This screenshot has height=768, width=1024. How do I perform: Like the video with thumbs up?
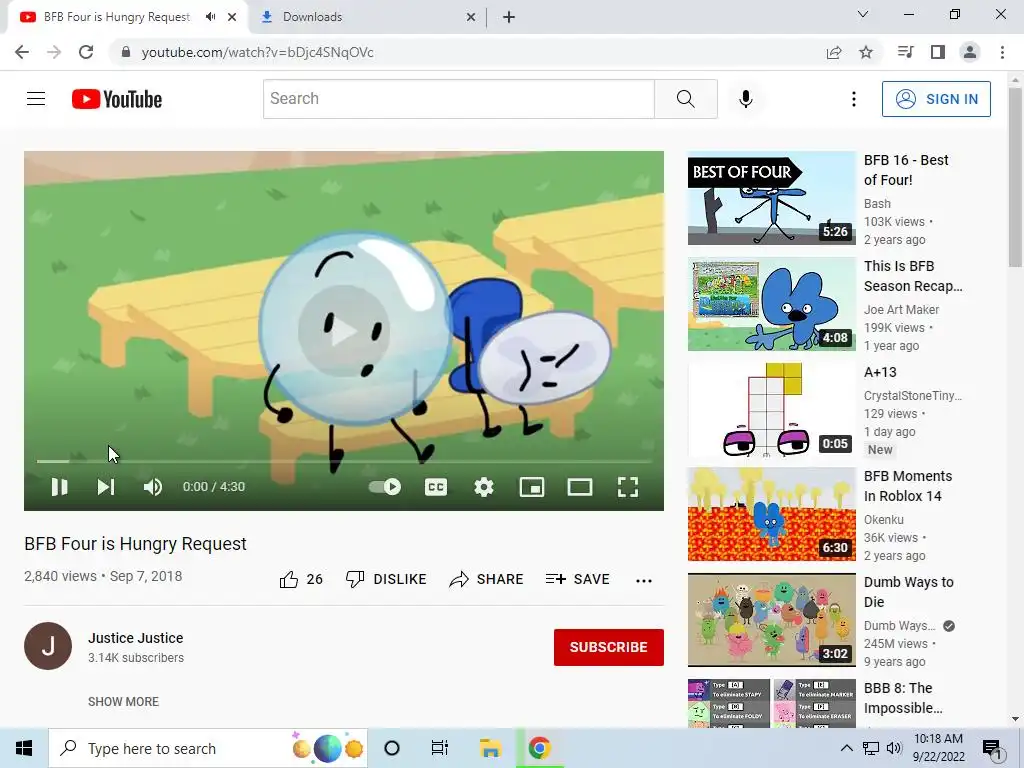[301, 579]
